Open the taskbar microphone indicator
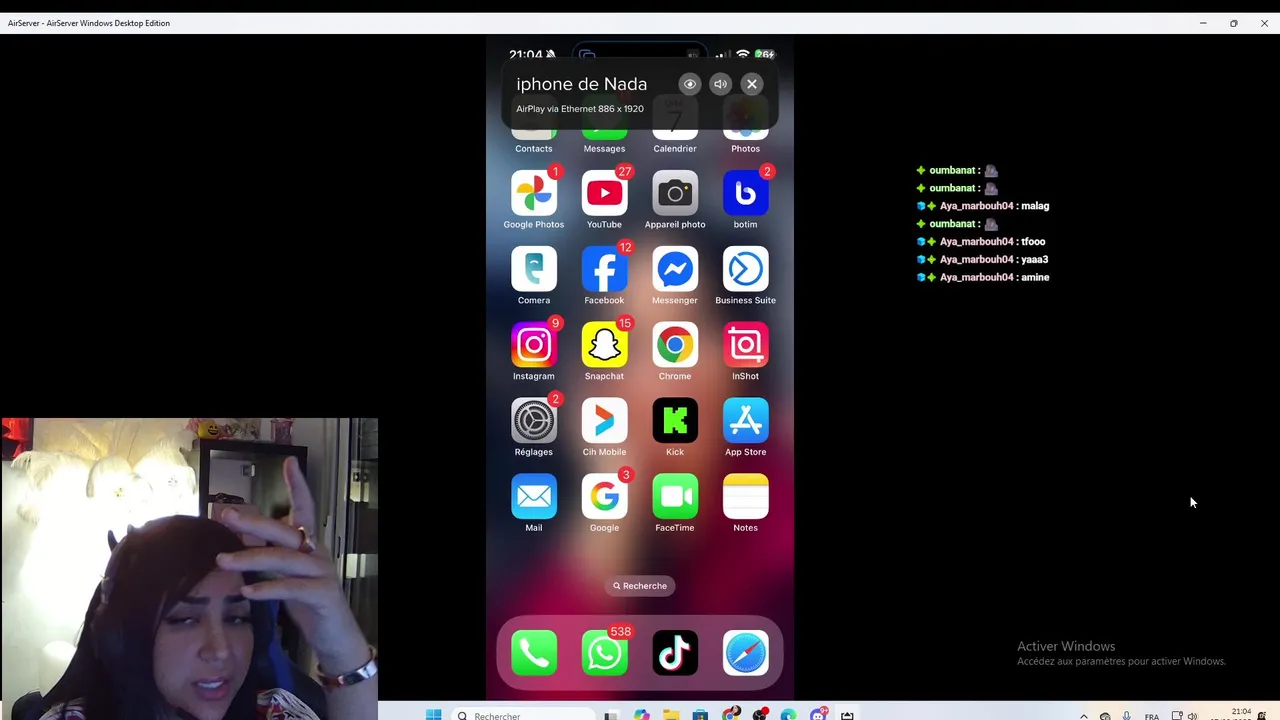 (1126, 715)
